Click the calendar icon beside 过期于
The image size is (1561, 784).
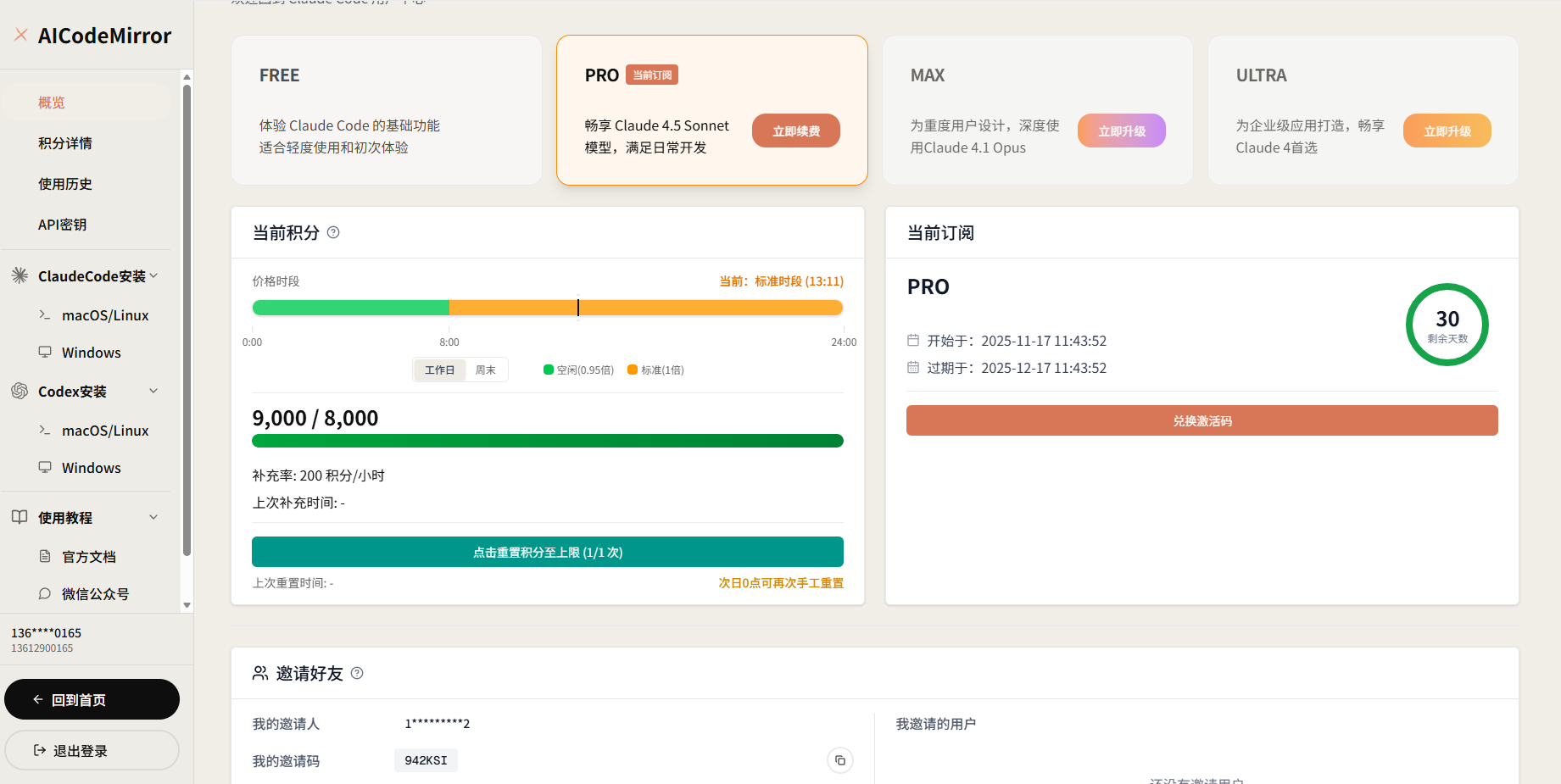(913, 367)
